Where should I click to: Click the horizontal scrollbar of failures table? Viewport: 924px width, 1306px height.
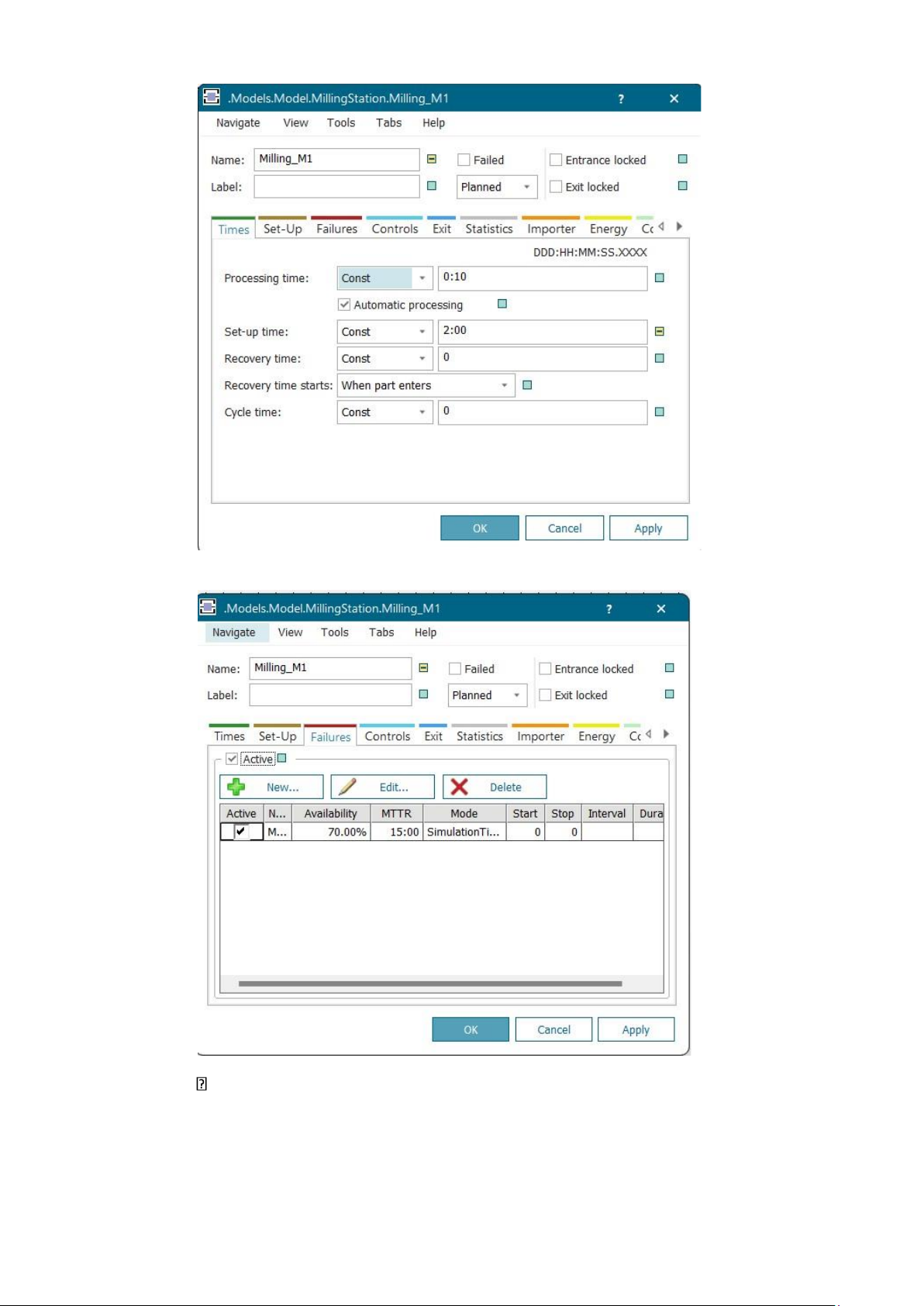pyautogui.click(x=430, y=984)
